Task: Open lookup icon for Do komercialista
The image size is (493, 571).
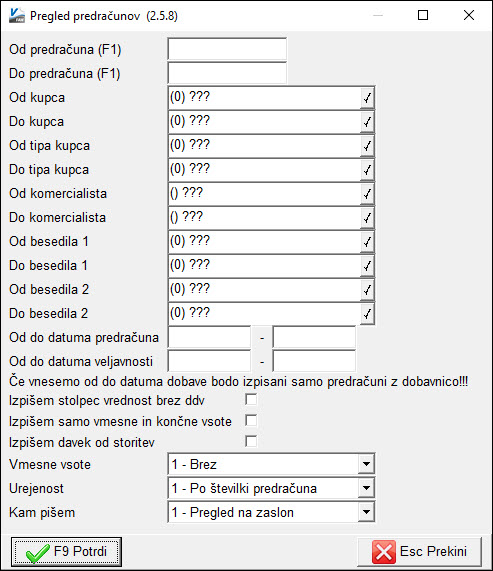Action: coord(367,218)
